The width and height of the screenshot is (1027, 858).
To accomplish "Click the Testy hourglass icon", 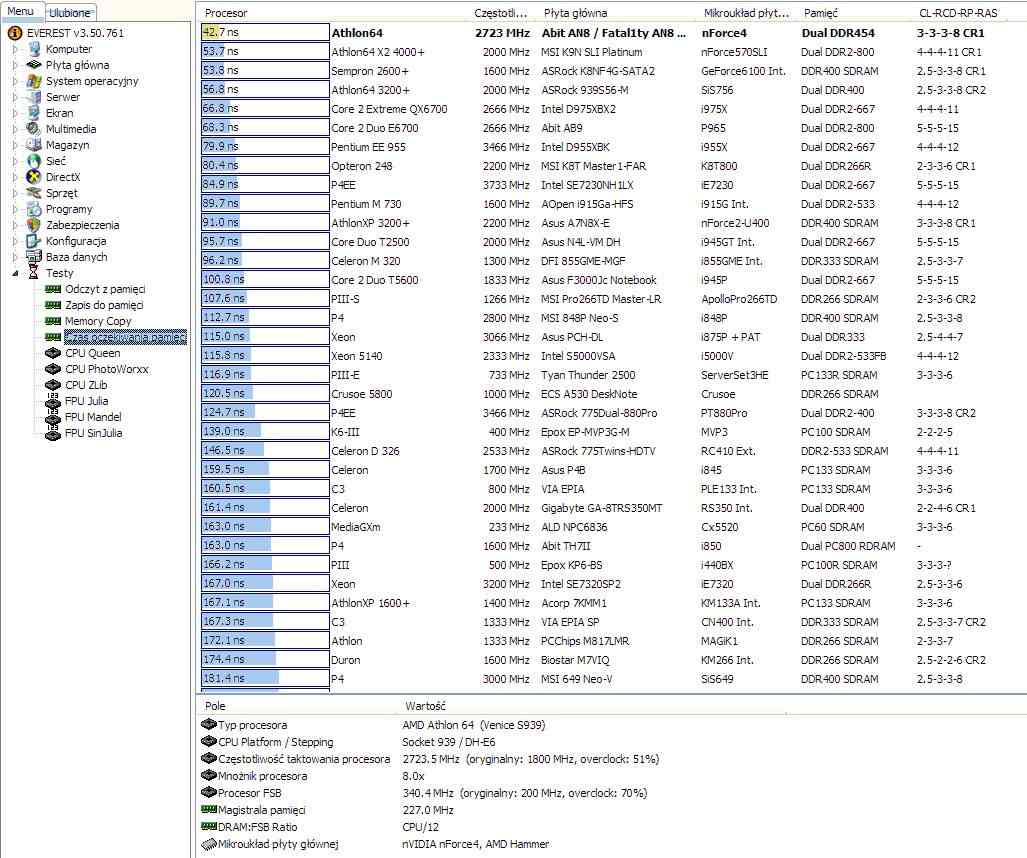I will [x=34, y=273].
